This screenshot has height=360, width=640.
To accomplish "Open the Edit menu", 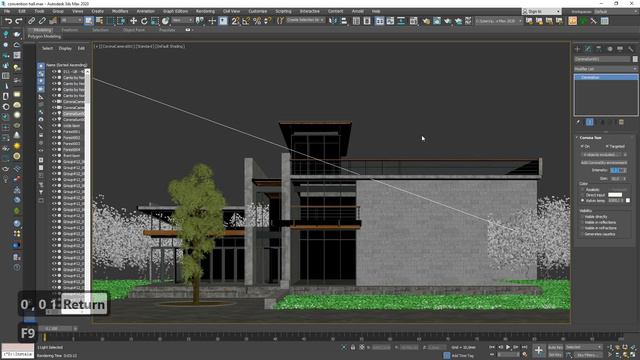I will point(22,11).
